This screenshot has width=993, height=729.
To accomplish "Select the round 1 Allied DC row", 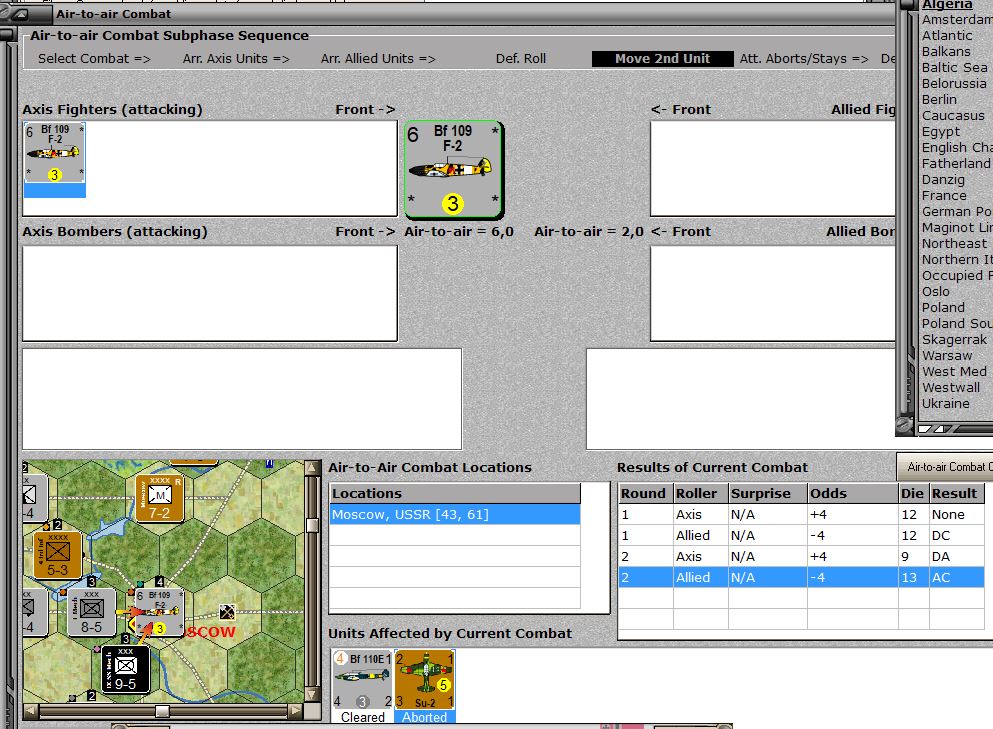I will pyautogui.click(x=801, y=535).
